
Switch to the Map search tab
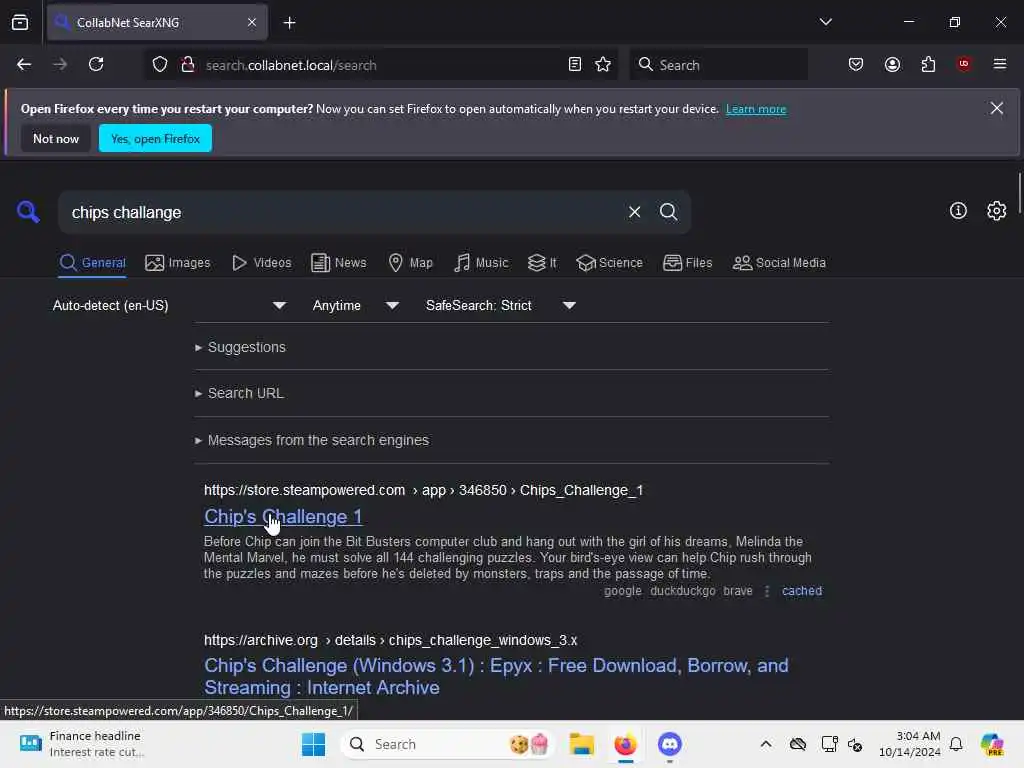(411, 263)
